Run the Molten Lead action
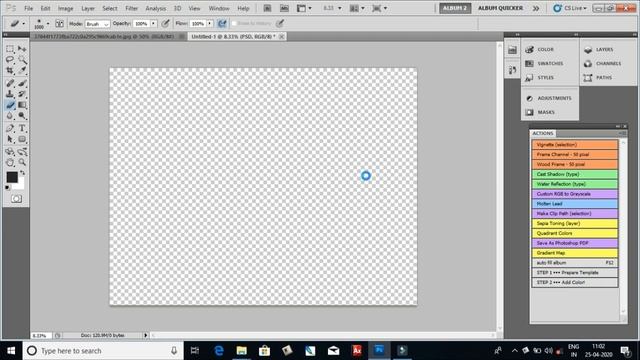 (x=575, y=204)
